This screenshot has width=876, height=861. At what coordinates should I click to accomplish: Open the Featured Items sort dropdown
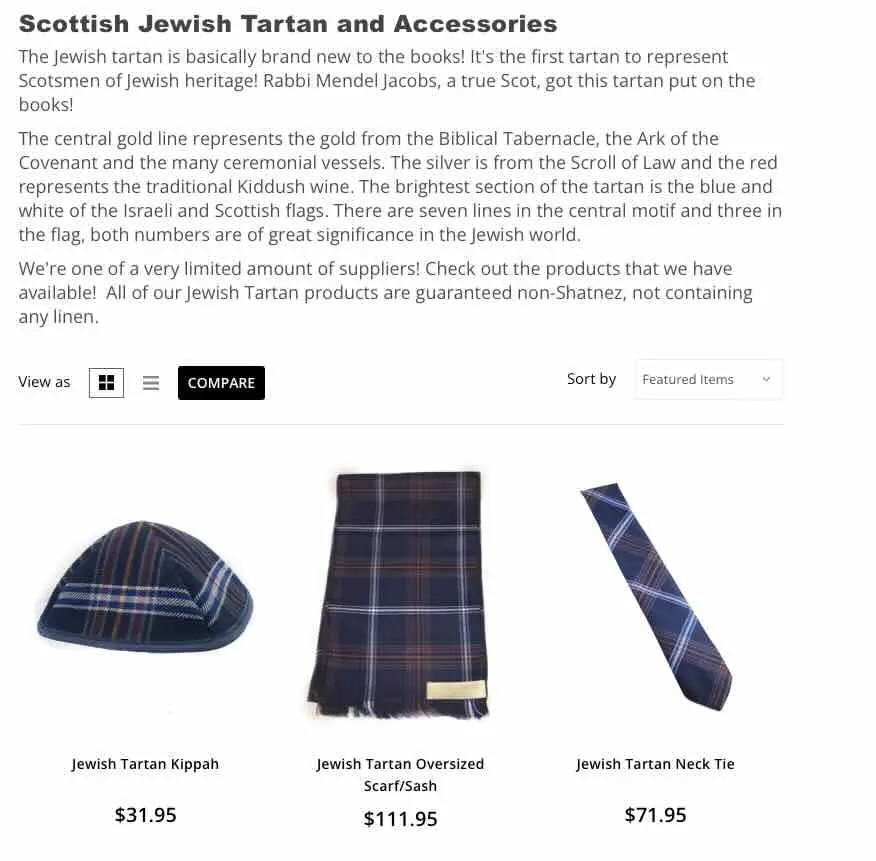[x=708, y=379]
